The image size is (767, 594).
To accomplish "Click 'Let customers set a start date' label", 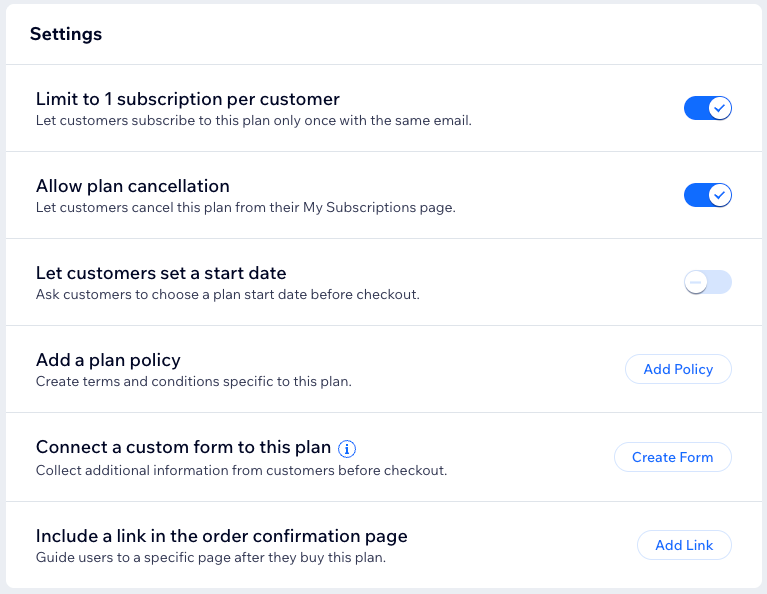I will pyautogui.click(x=161, y=273).
